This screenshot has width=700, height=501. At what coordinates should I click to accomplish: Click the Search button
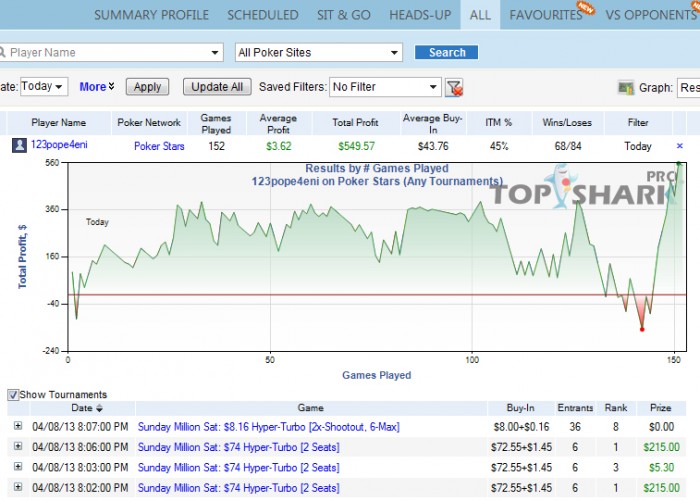point(446,52)
